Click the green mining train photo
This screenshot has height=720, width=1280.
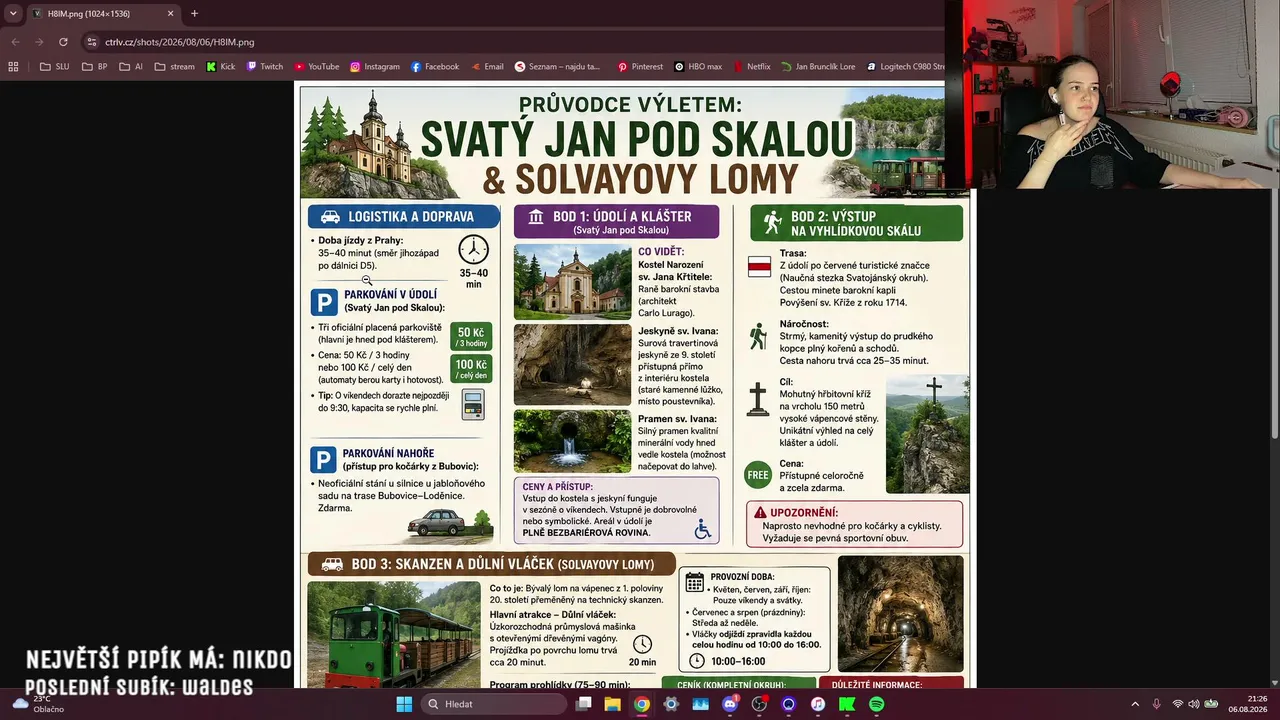[x=394, y=634]
